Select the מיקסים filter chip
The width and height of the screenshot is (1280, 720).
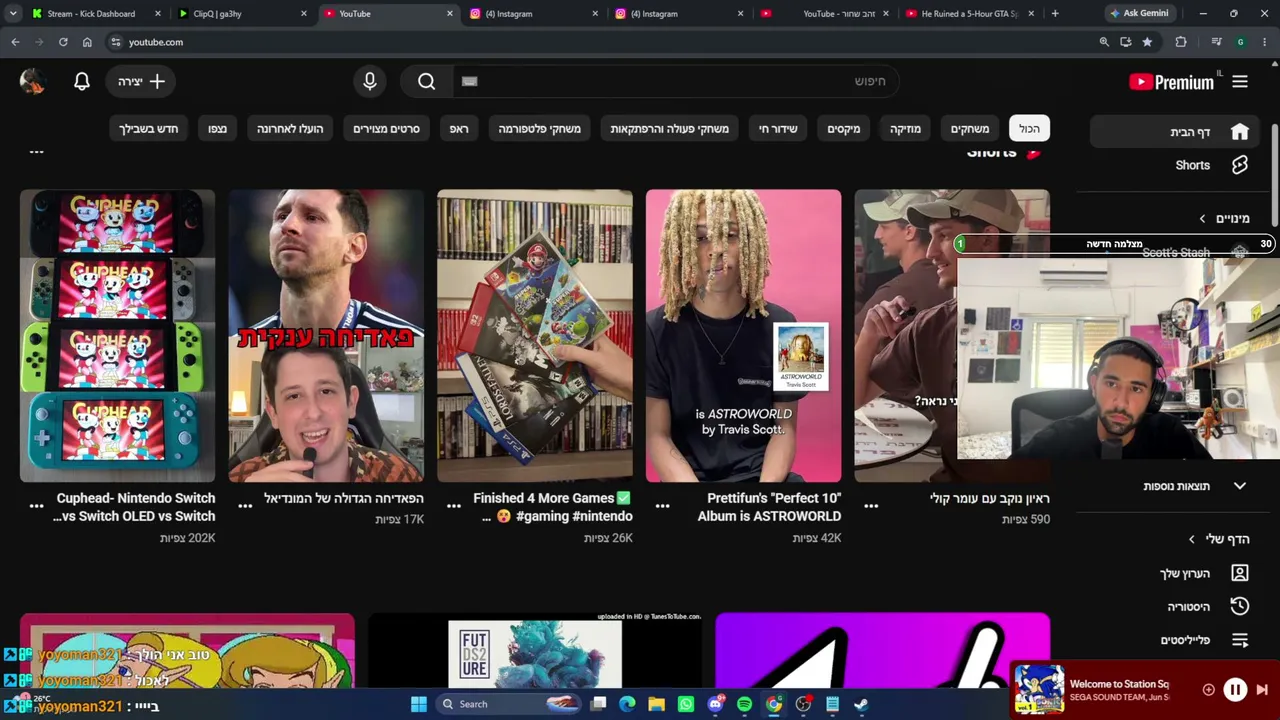point(843,129)
